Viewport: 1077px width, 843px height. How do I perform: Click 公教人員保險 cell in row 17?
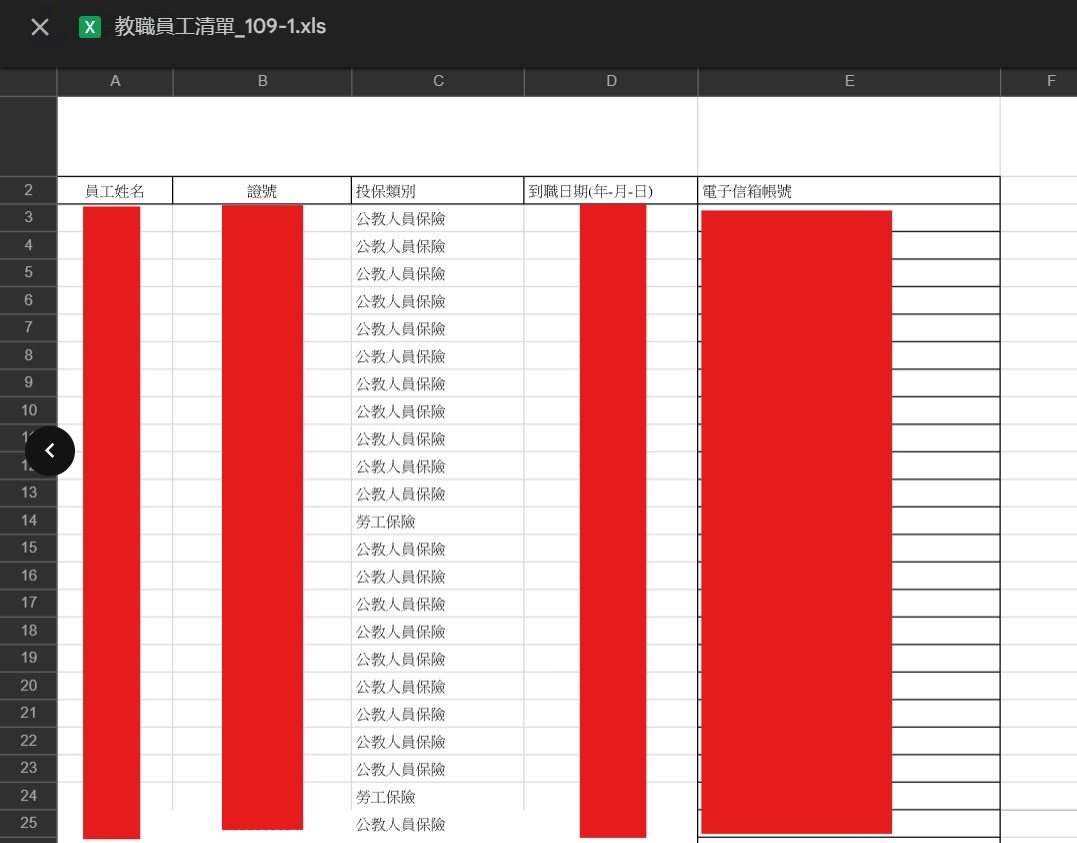click(438, 604)
